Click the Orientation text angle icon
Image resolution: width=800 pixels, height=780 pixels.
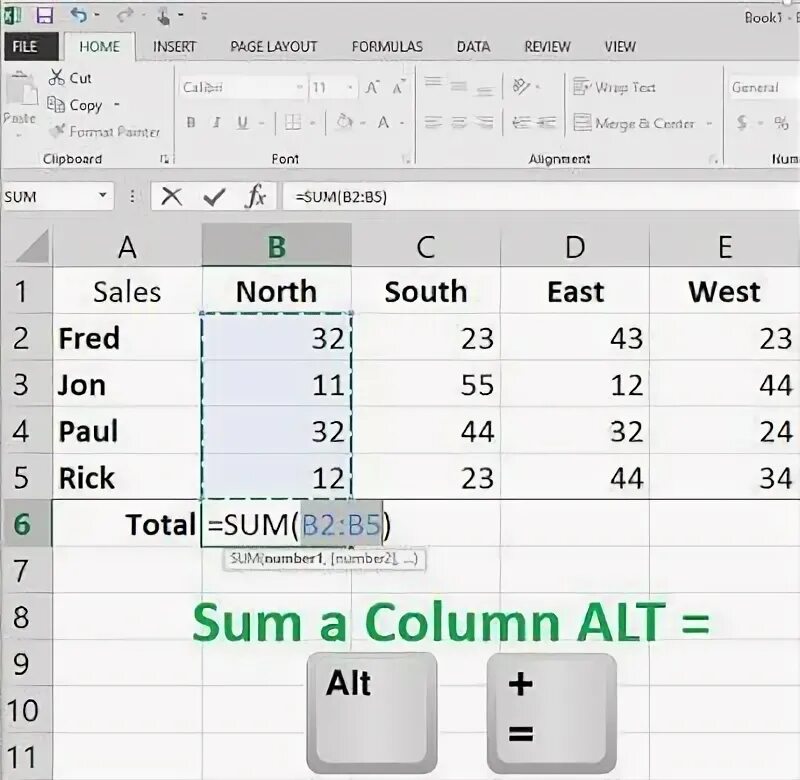pos(521,87)
